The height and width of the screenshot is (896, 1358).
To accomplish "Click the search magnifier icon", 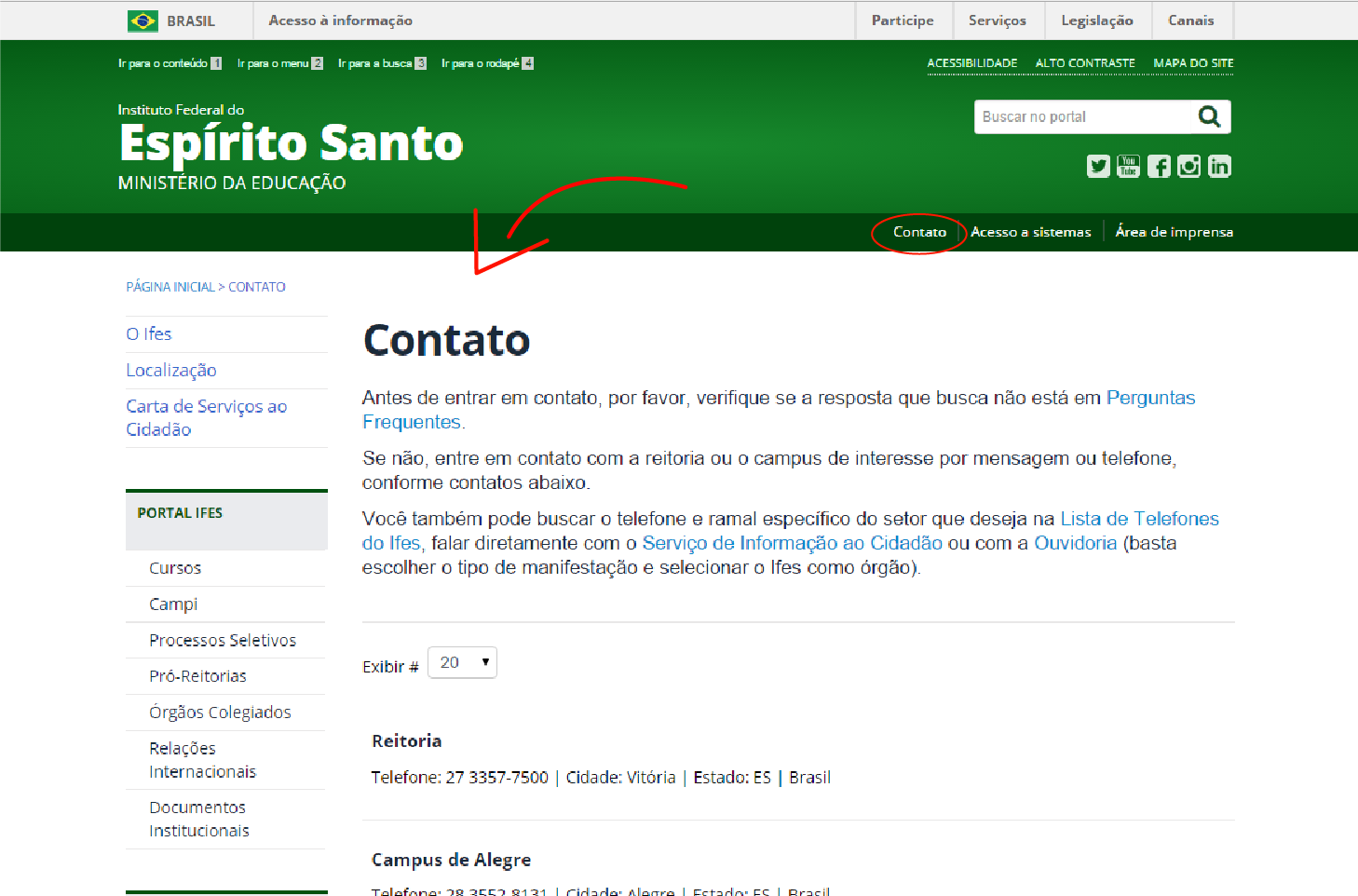I will [1209, 116].
